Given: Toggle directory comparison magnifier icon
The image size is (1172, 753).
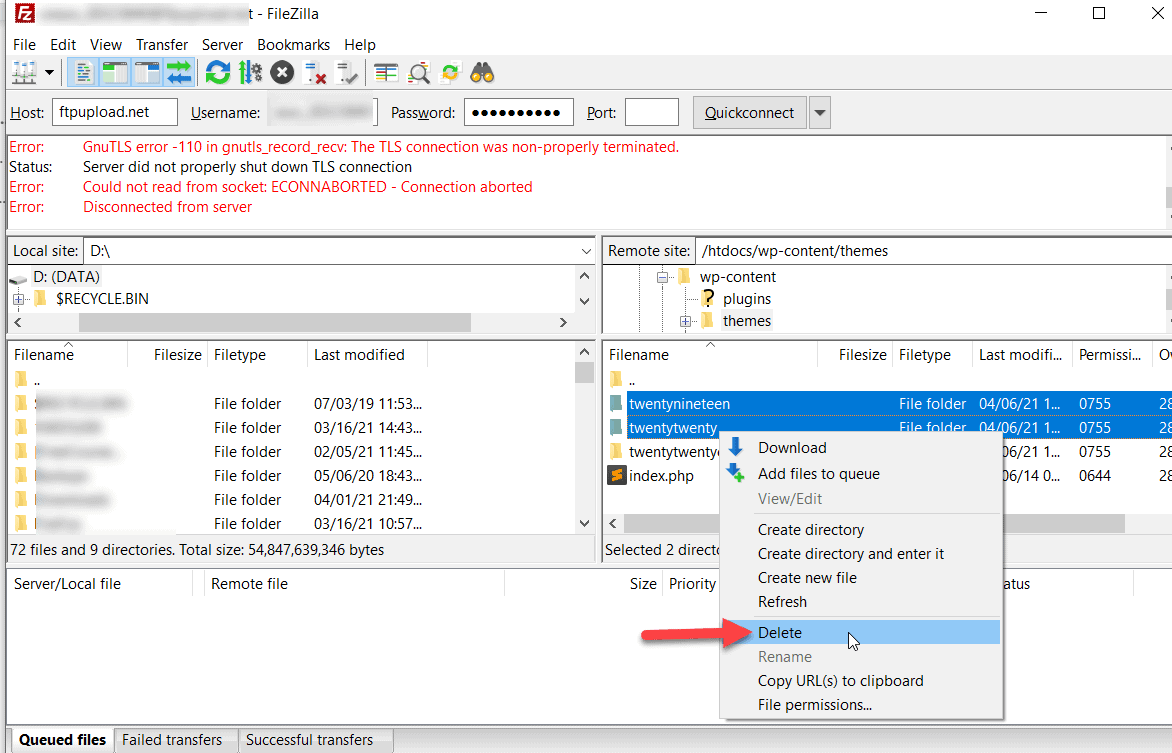Looking at the screenshot, I should [419, 73].
